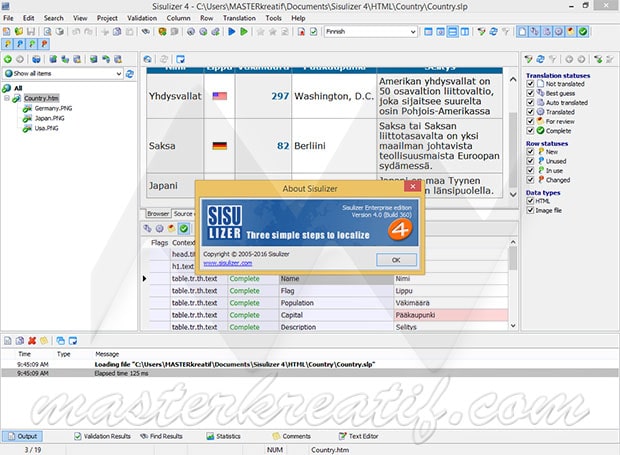The image size is (620, 455).
Task: Uncheck the Best guess checkbox
Action: (x=530, y=93)
